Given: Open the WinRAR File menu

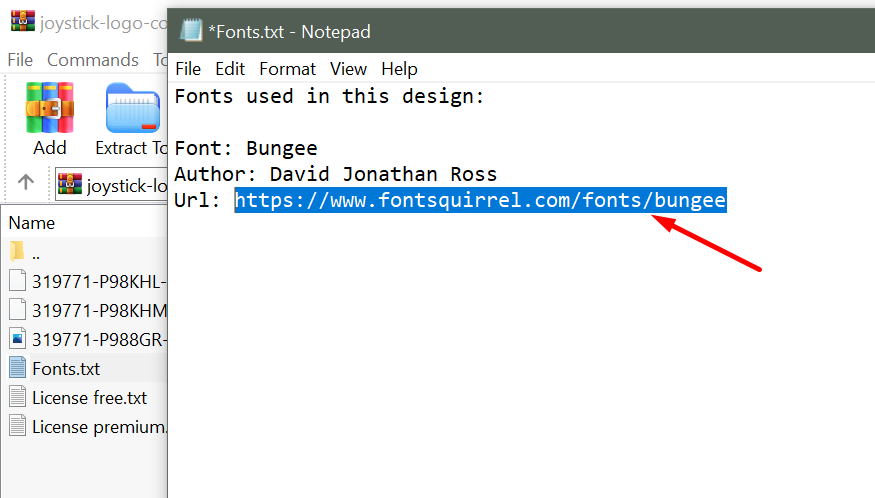Looking at the screenshot, I should [20, 60].
